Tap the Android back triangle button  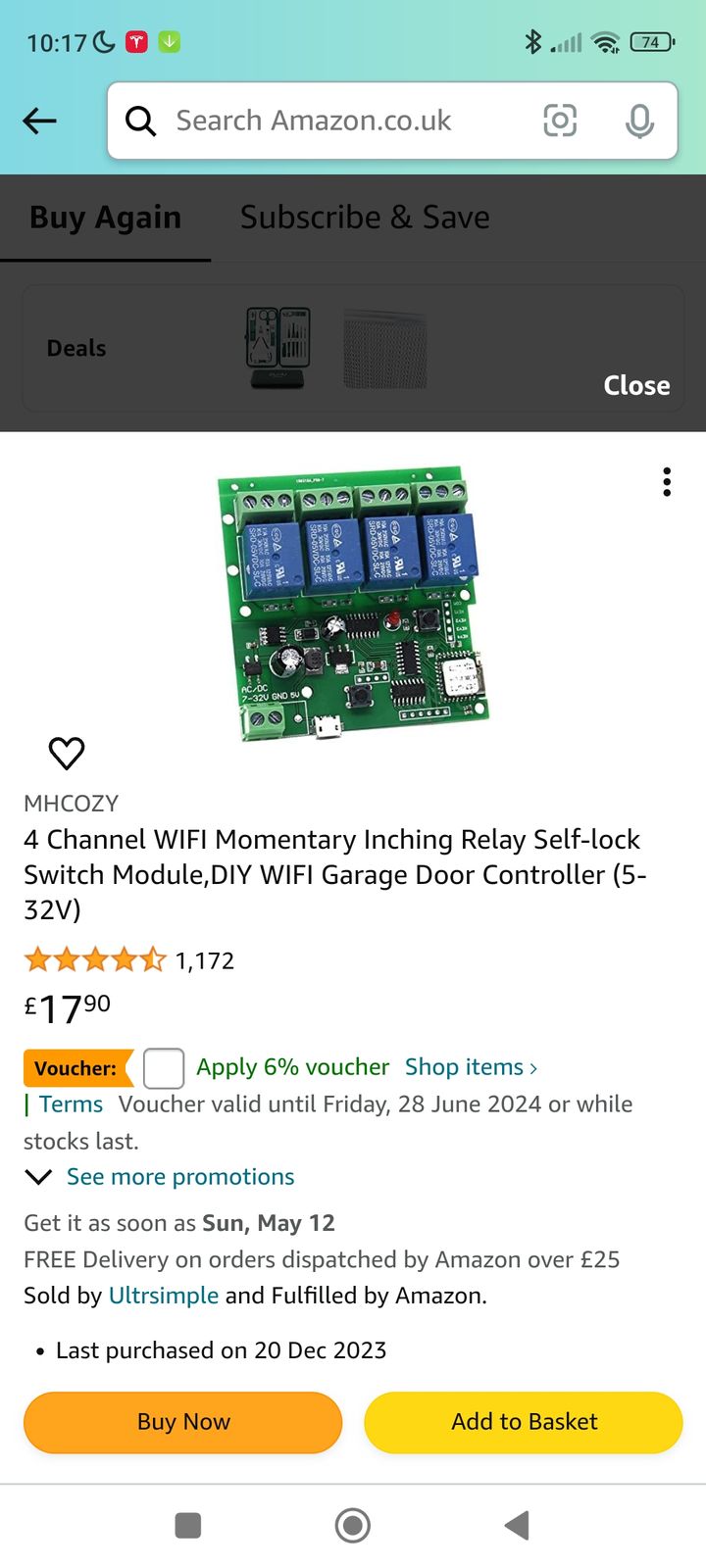pos(517,1525)
